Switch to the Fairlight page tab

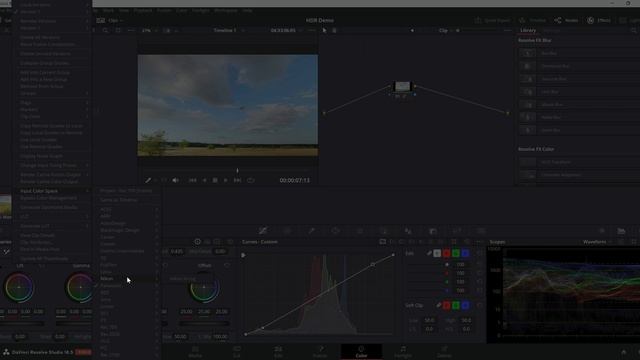pyautogui.click(x=403, y=351)
